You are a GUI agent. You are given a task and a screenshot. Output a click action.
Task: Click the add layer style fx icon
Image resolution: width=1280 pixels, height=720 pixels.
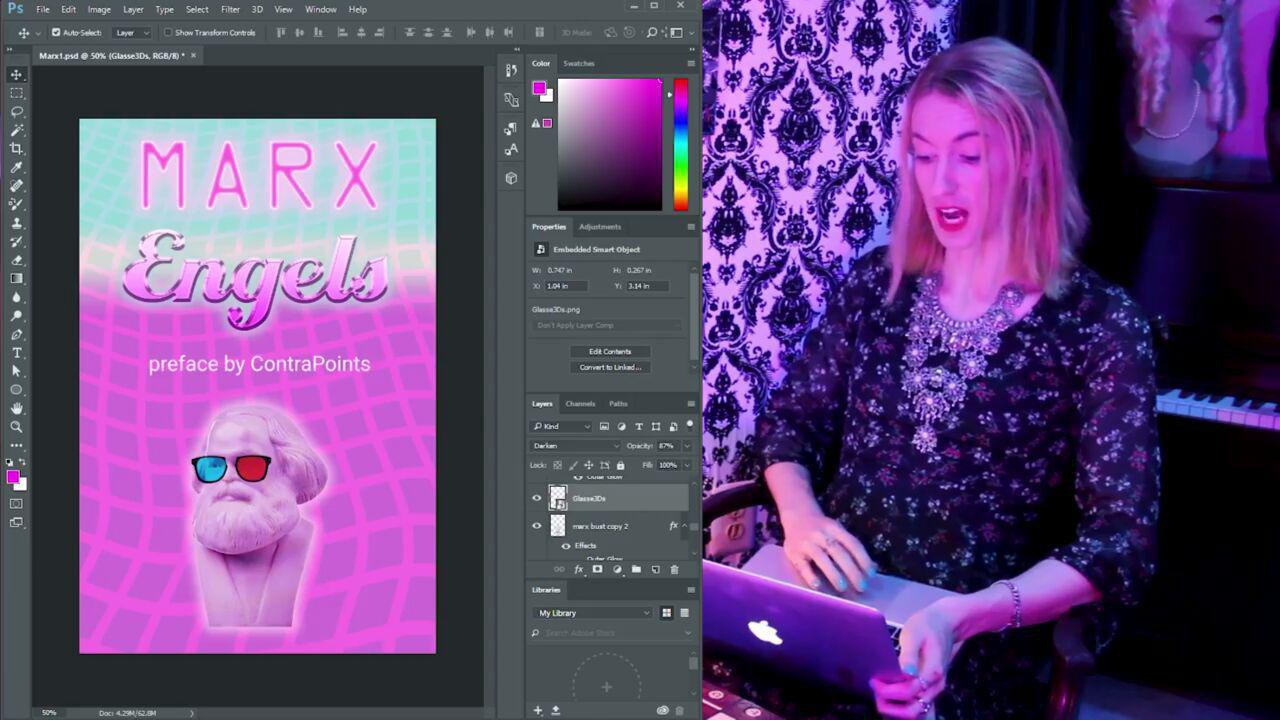(x=578, y=569)
